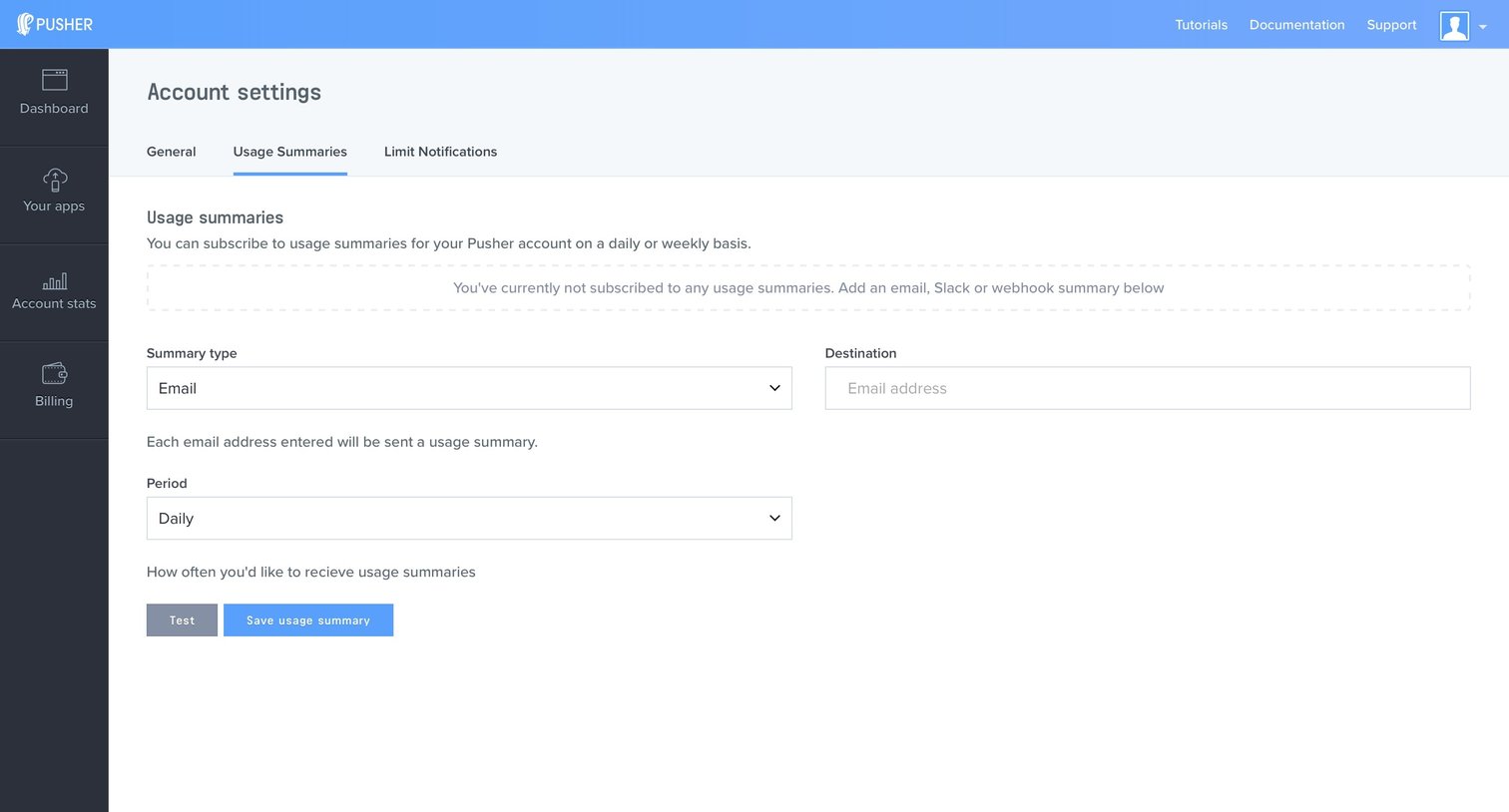Click 'Each email address entered' help text
This screenshot has width=1509, height=812.
[x=342, y=442]
